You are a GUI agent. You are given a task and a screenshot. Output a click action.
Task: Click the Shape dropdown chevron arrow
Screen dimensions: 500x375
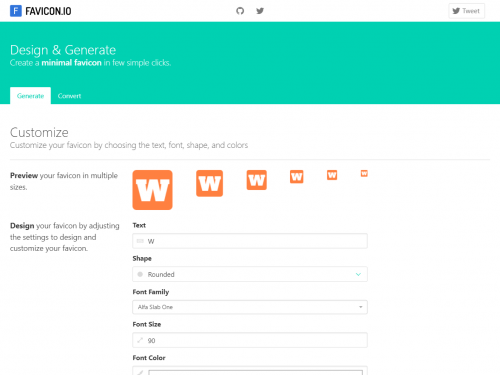point(358,274)
